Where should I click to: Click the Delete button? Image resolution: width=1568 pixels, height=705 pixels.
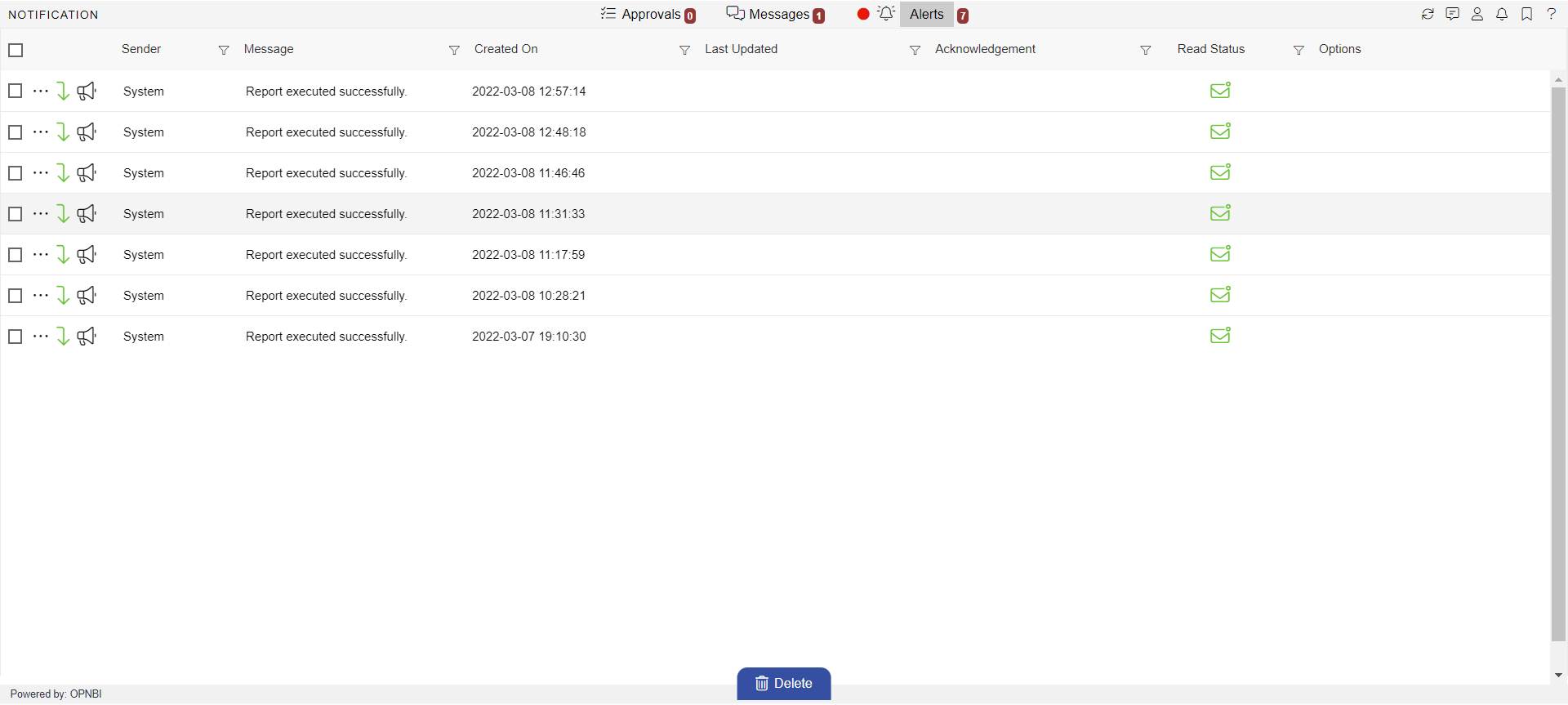[x=784, y=684]
